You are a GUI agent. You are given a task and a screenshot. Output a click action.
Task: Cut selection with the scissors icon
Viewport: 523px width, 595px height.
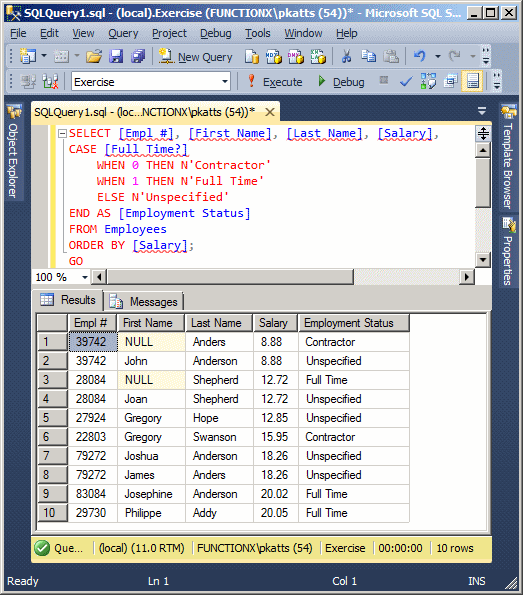346,57
